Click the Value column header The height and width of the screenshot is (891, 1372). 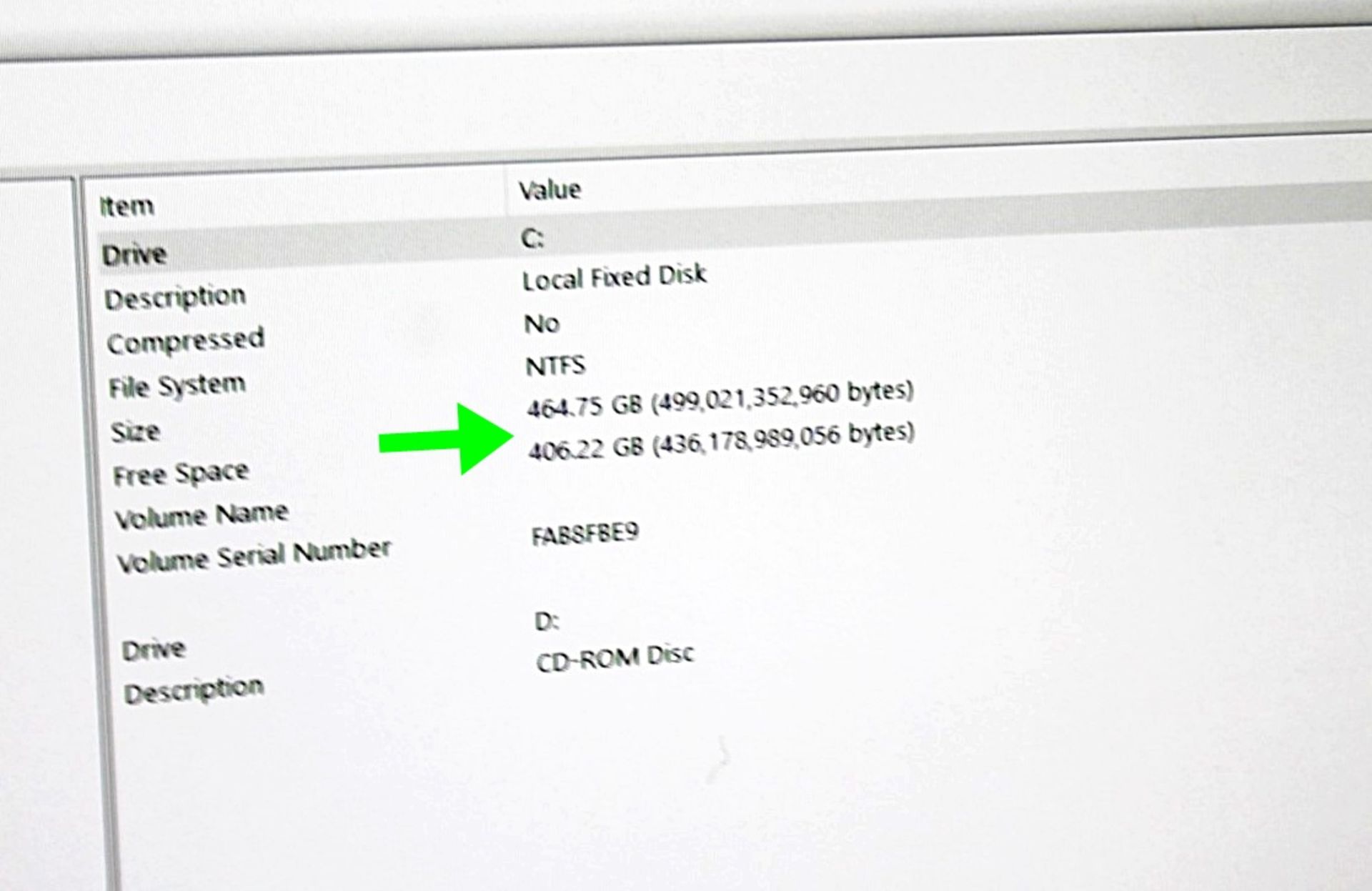pos(550,190)
